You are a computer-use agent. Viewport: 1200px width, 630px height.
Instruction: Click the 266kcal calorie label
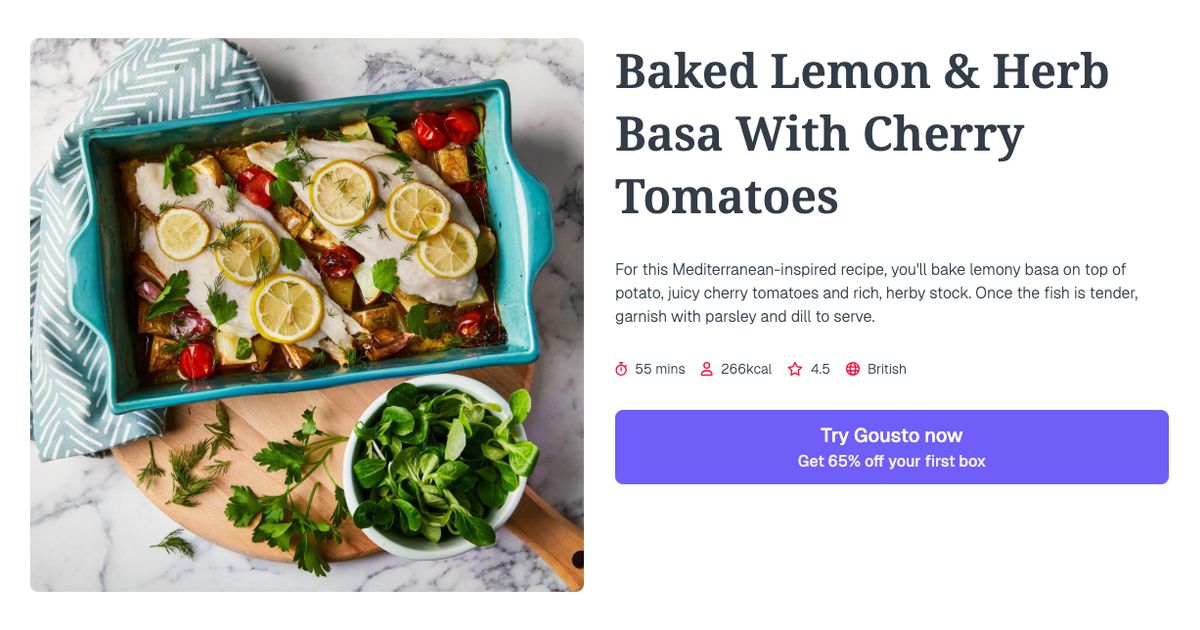[x=745, y=368]
